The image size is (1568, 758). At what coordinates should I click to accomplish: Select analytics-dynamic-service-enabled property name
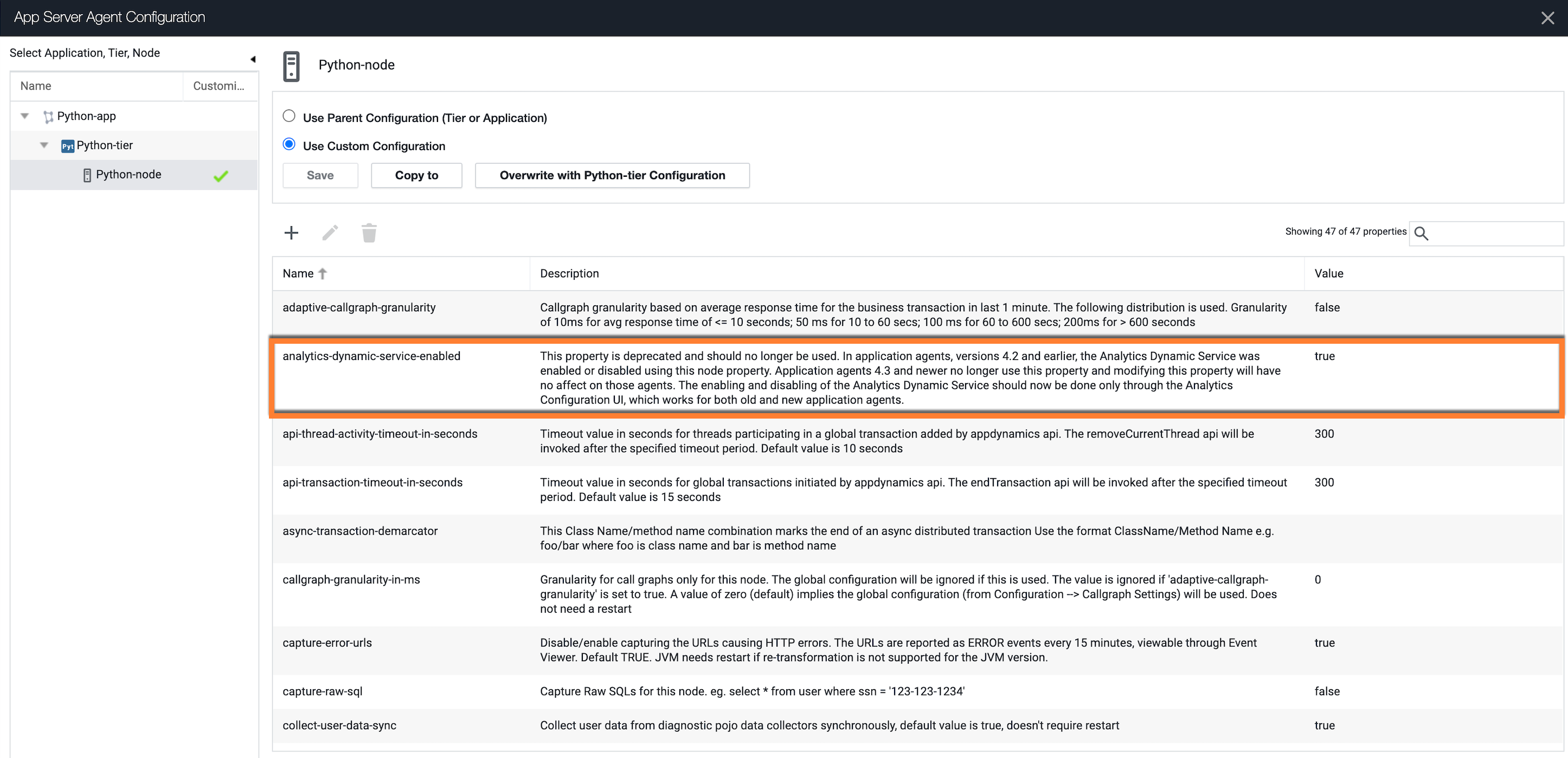(x=371, y=356)
